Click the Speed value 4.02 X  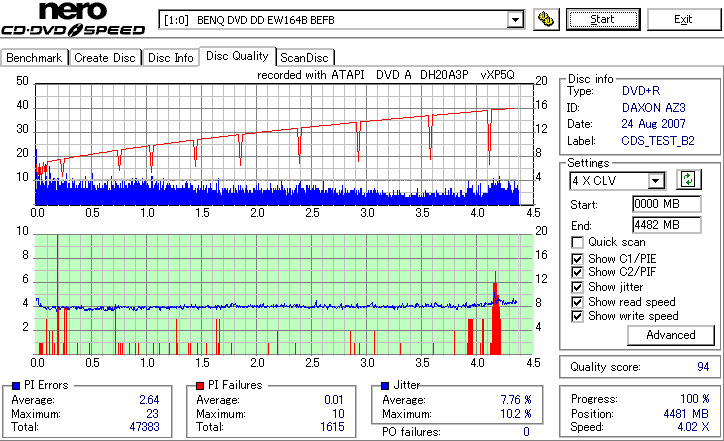[694, 427]
